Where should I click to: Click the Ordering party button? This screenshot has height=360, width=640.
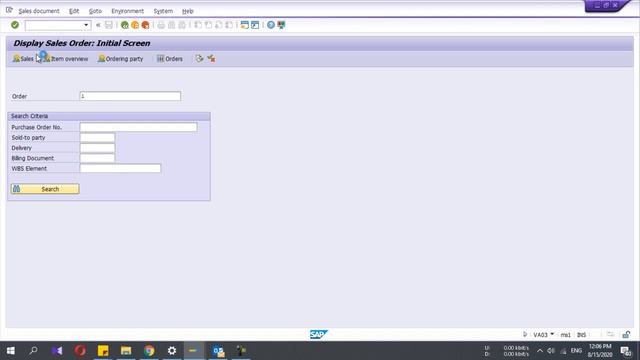point(120,59)
